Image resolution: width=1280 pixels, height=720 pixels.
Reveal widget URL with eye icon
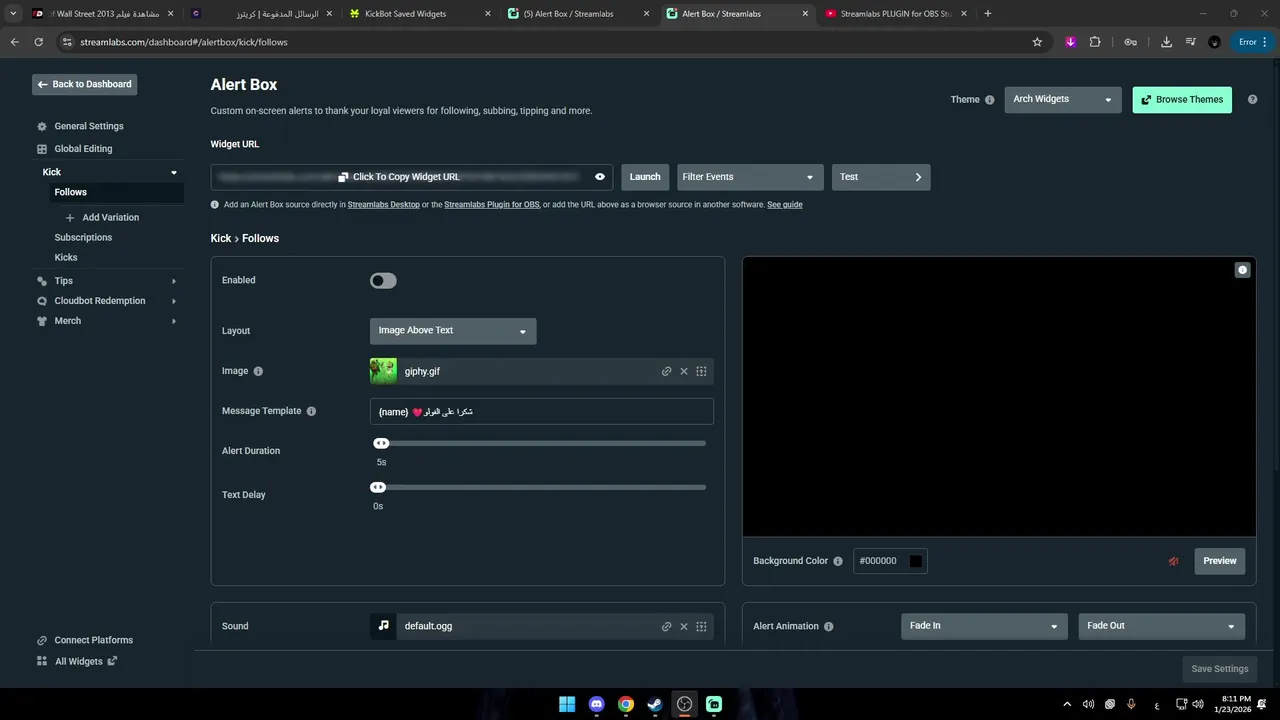(x=600, y=177)
